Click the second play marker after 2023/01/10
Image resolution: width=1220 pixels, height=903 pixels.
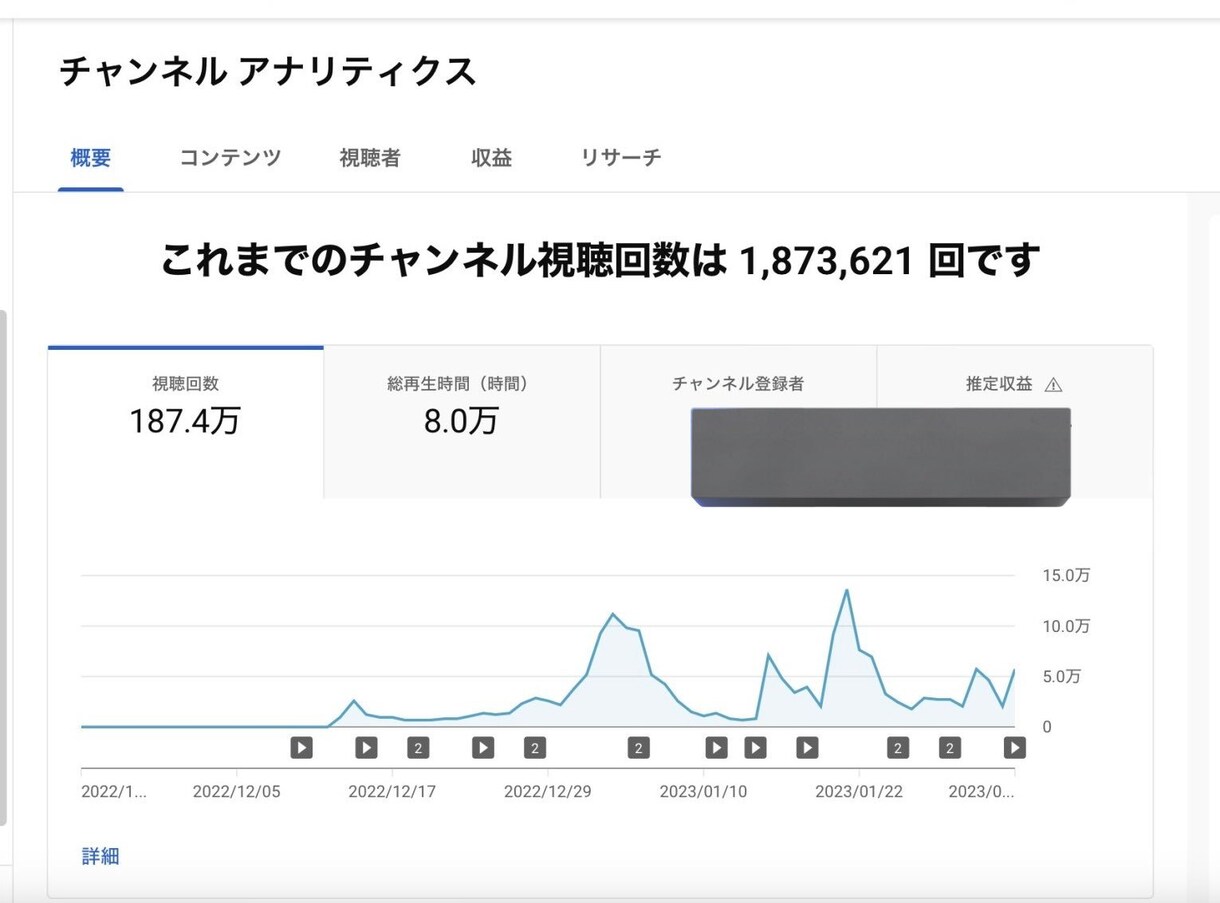755,747
